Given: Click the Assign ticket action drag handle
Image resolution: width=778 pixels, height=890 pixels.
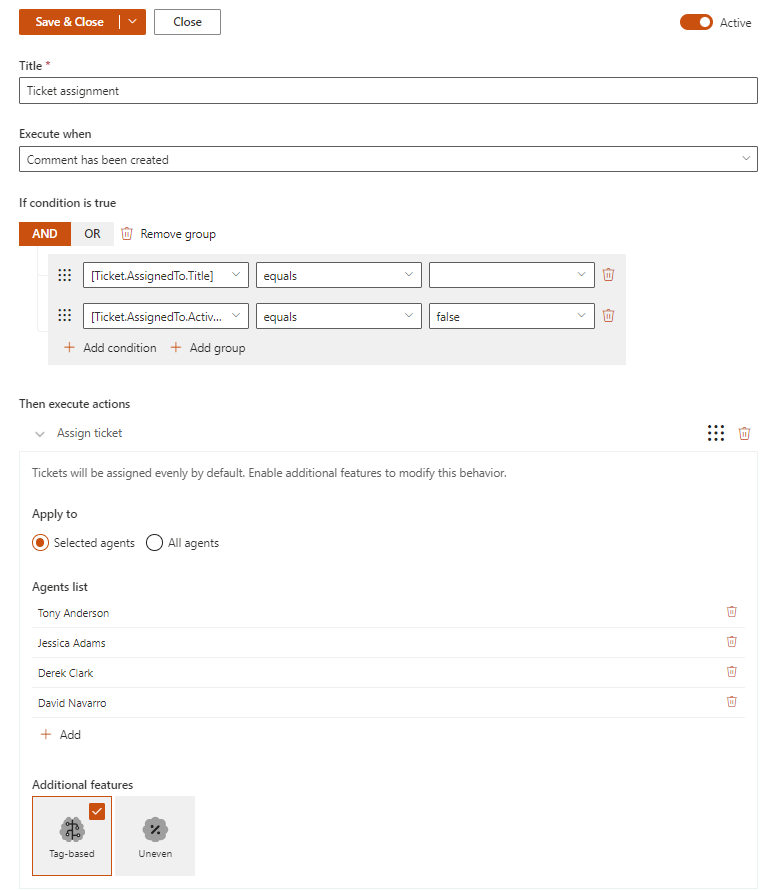Looking at the screenshot, I should coord(716,433).
